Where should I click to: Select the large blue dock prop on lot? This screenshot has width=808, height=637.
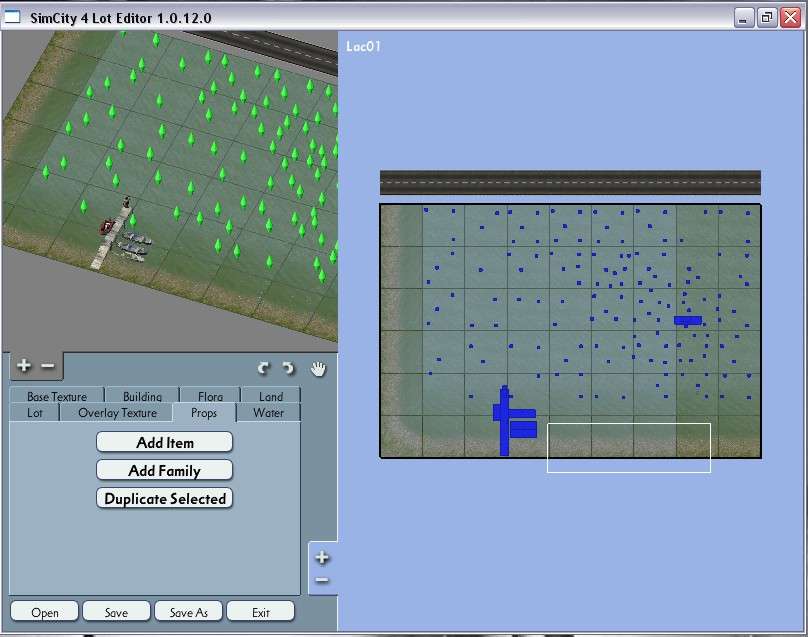505,420
